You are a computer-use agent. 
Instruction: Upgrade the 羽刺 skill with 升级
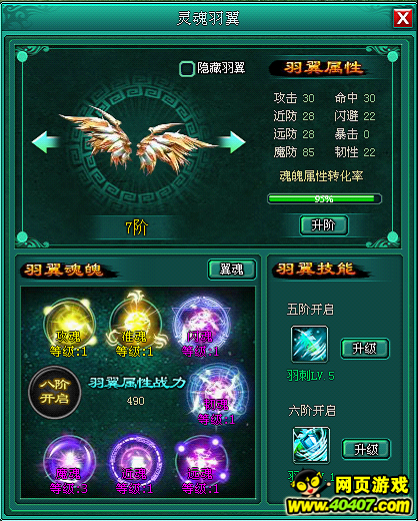(x=365, y=349)
